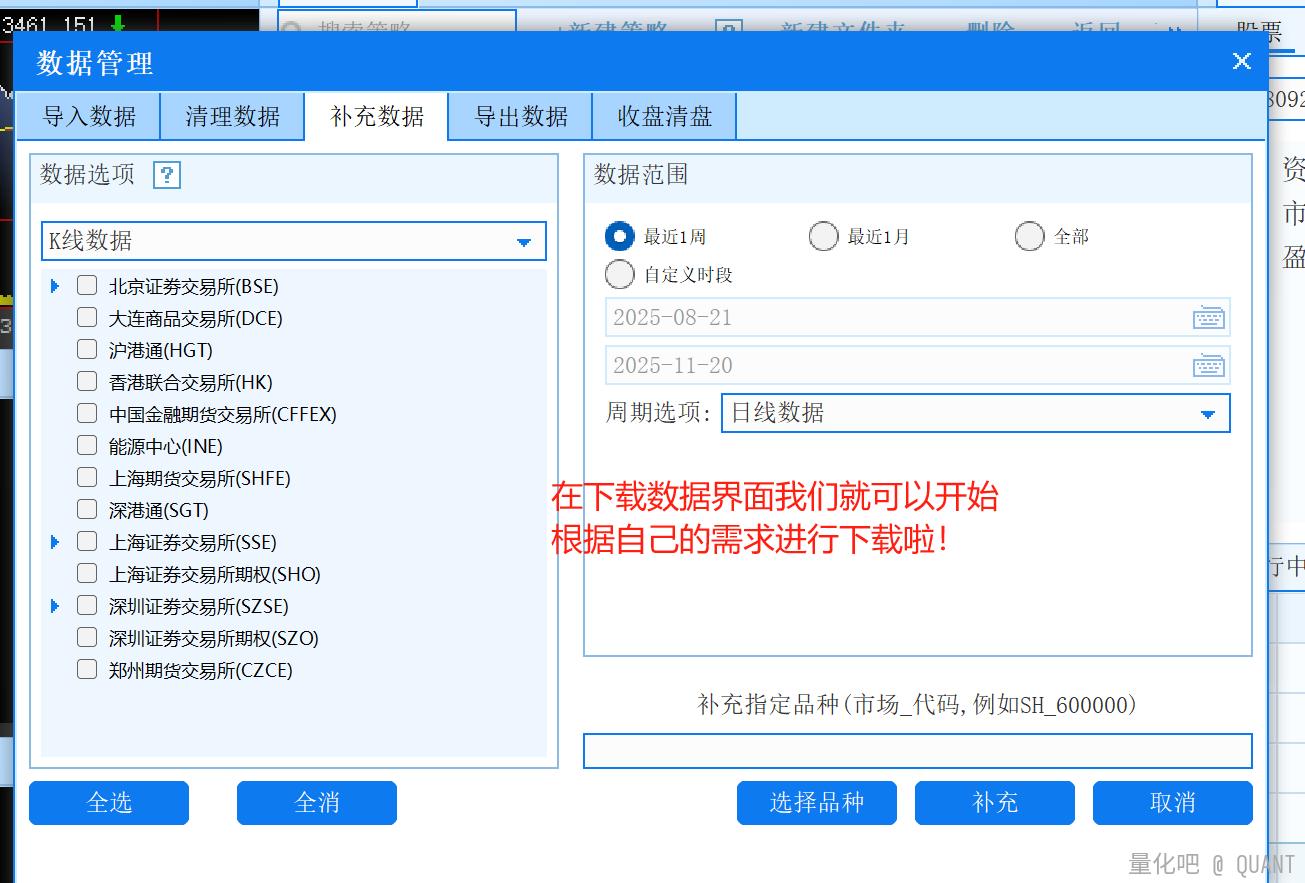
Task: Expand the 北京证券交易所(BSE) tree node
Action: [55, 286]
